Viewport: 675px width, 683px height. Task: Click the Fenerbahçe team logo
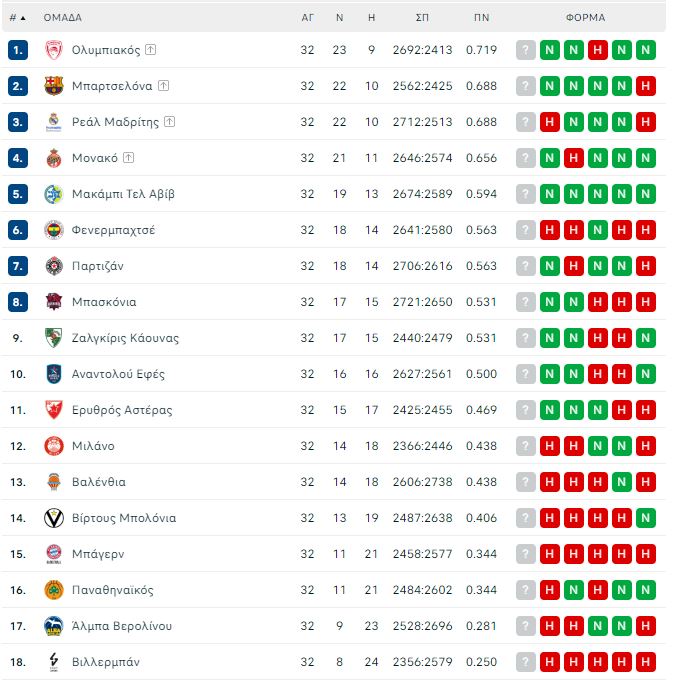tap(54, 230)
